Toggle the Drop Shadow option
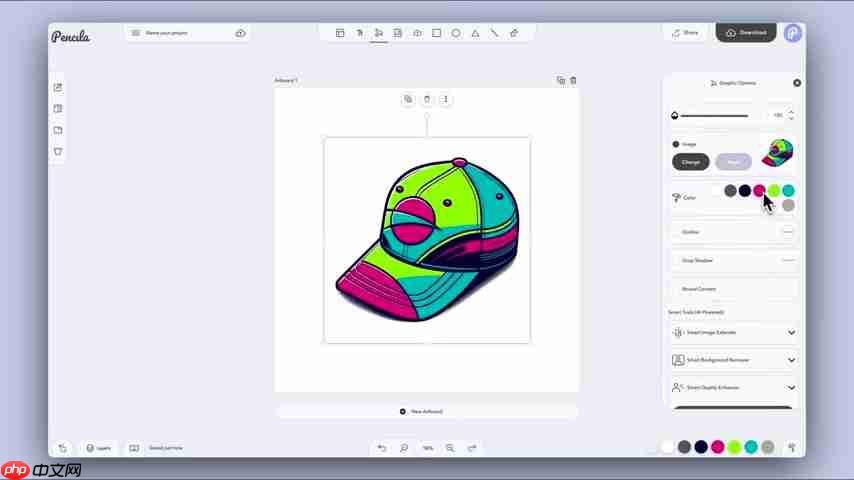The width and height of the screenshot is (854, 480). click(788, 260)
